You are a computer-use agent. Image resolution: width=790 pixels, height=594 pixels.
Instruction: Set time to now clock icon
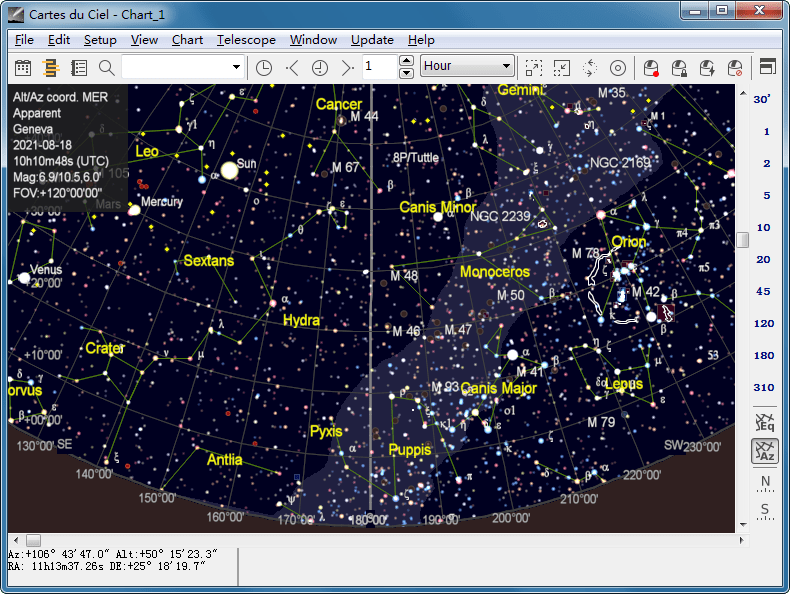click(264, 68)
